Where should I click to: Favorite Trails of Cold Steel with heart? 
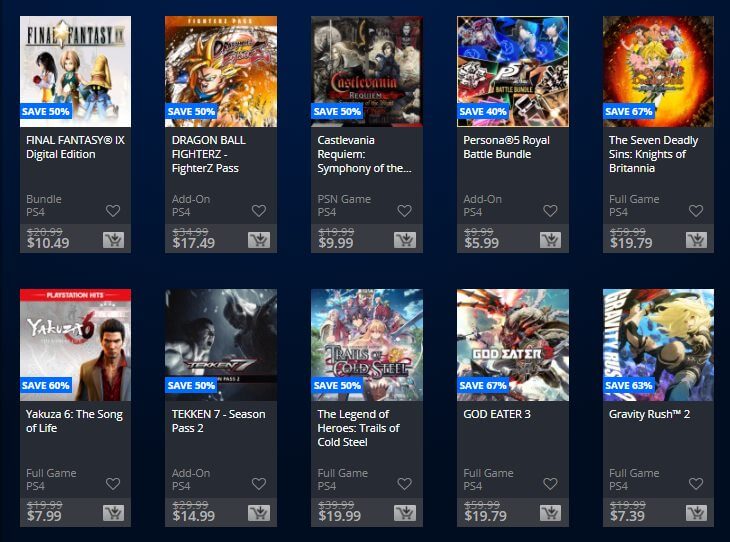(x=405, y=484)
